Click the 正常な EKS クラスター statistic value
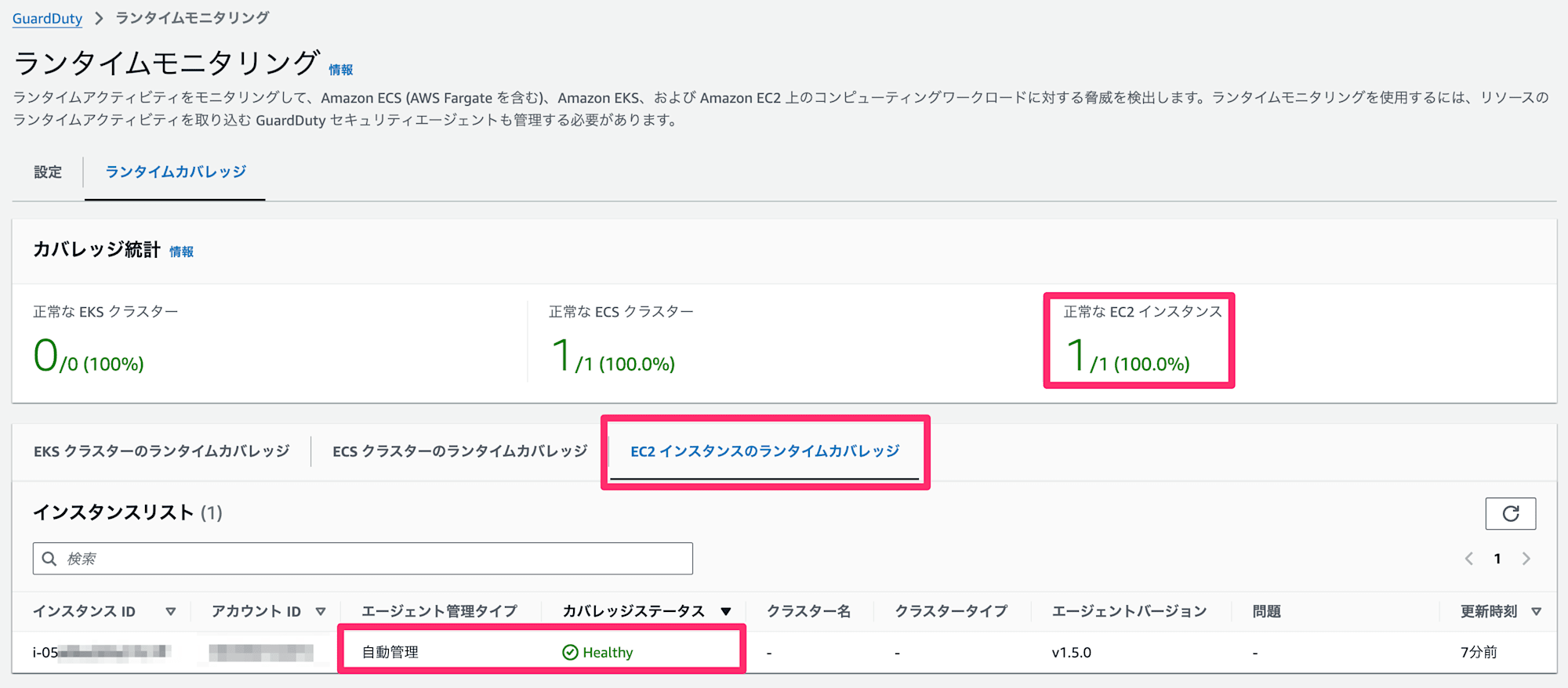This screenshot has width=1568, height=688. 89,357
